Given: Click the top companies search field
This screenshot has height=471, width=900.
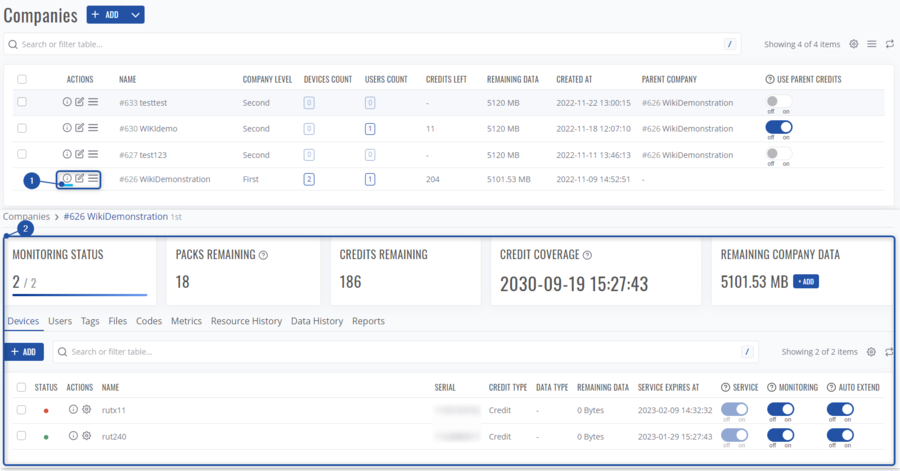Looking at the screenshot, I should 370,44.
